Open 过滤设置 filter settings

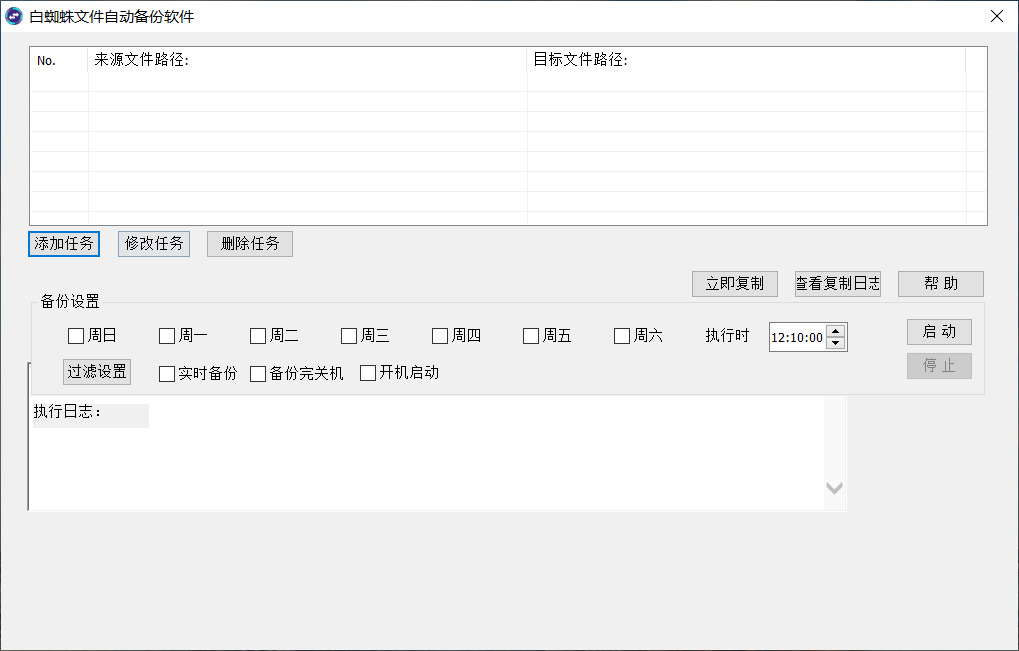[x=96, y=372]
